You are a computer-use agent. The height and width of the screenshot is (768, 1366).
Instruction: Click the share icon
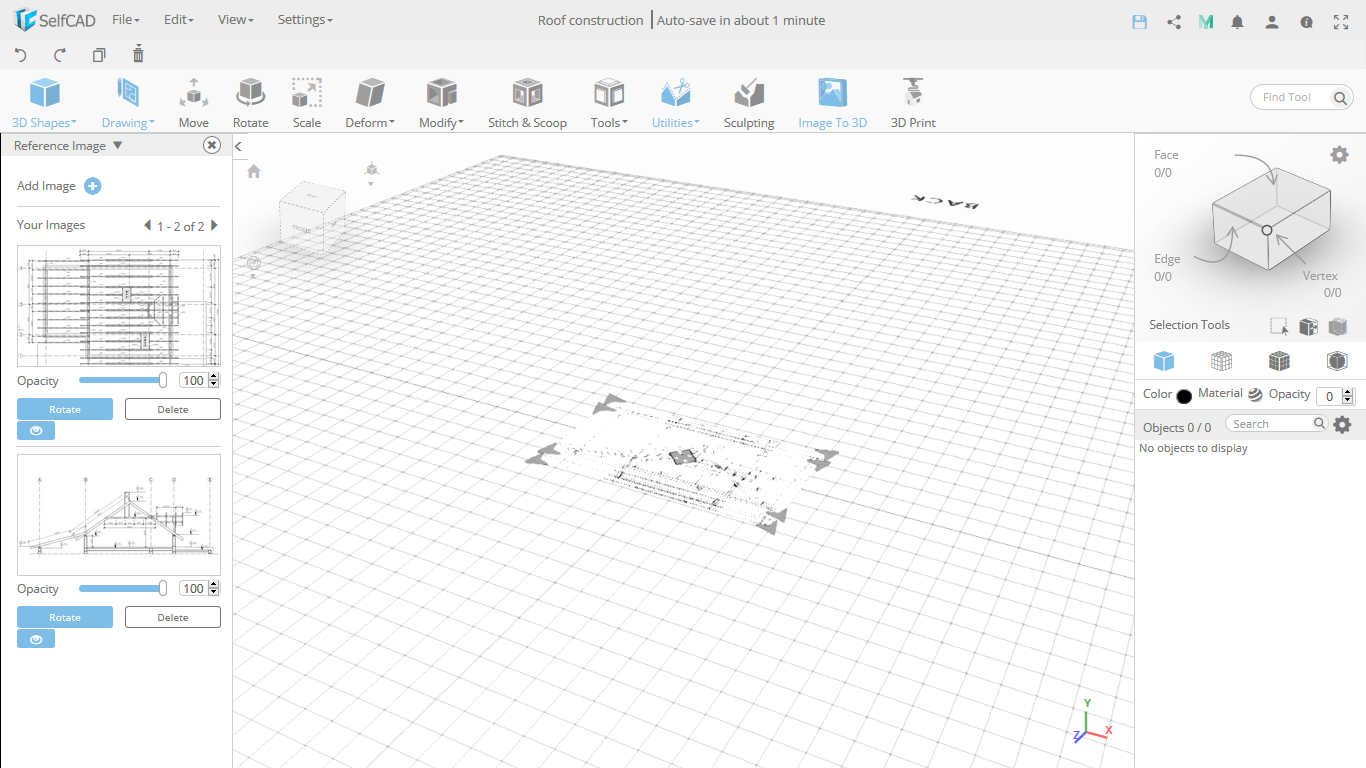tap(1174, 21)
